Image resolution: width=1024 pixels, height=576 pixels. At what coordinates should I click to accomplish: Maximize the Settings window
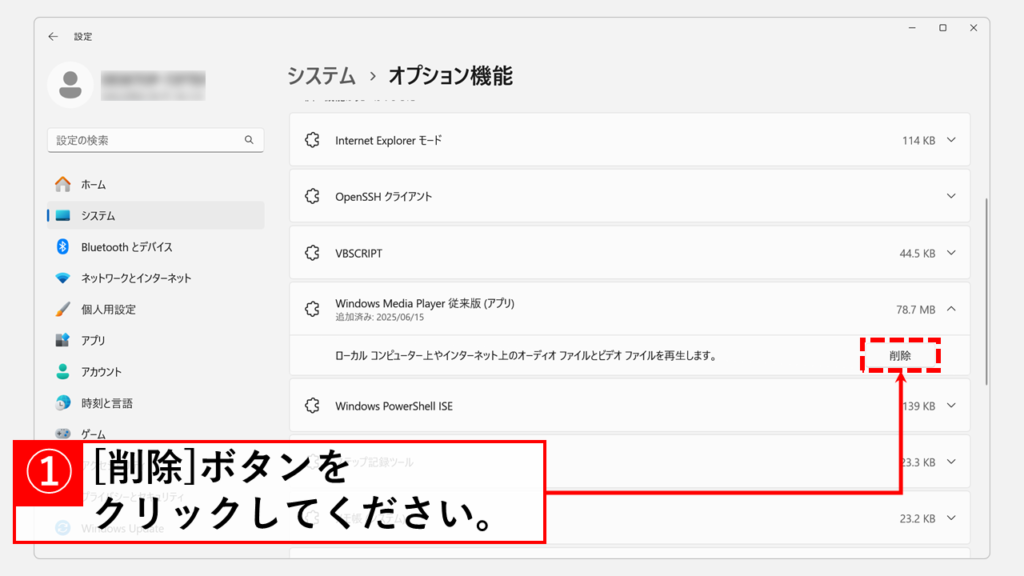[x=942, y=28]
